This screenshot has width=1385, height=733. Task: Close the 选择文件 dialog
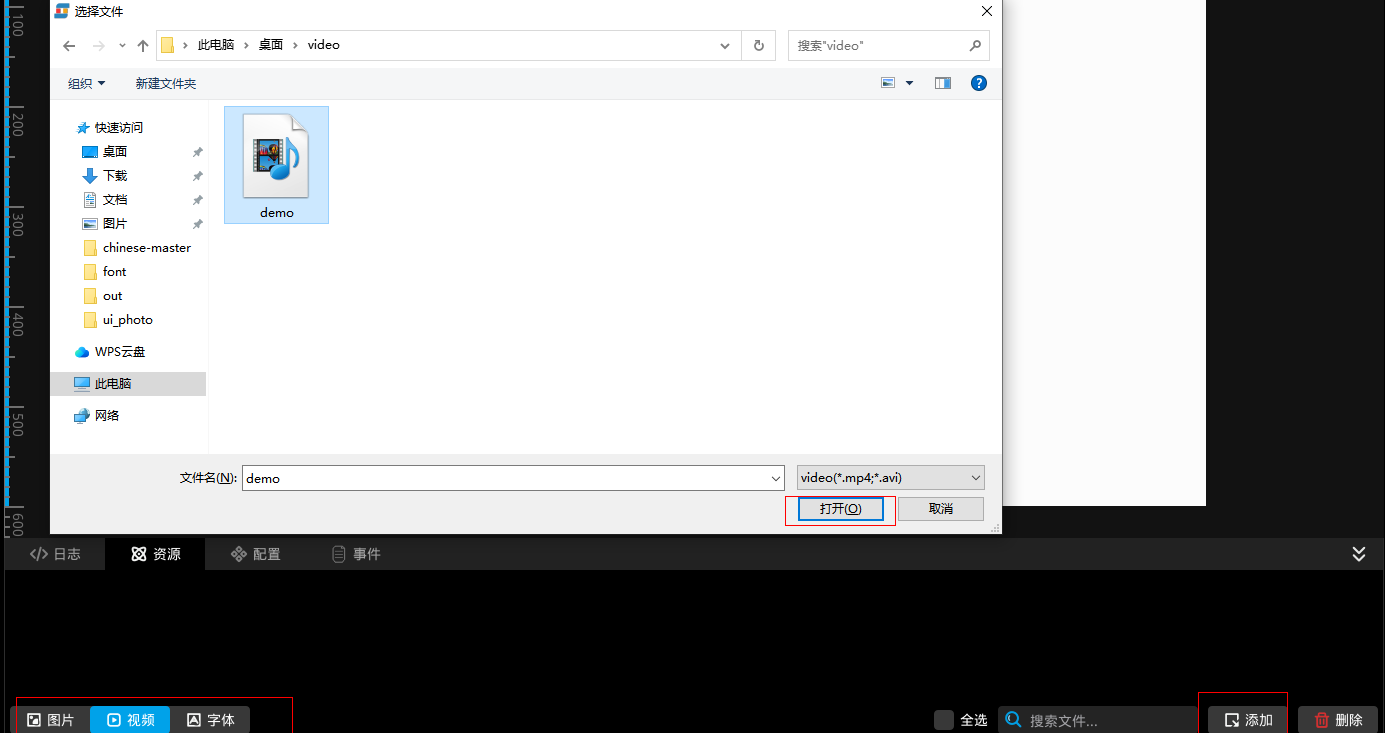click(x=987, y=11)
